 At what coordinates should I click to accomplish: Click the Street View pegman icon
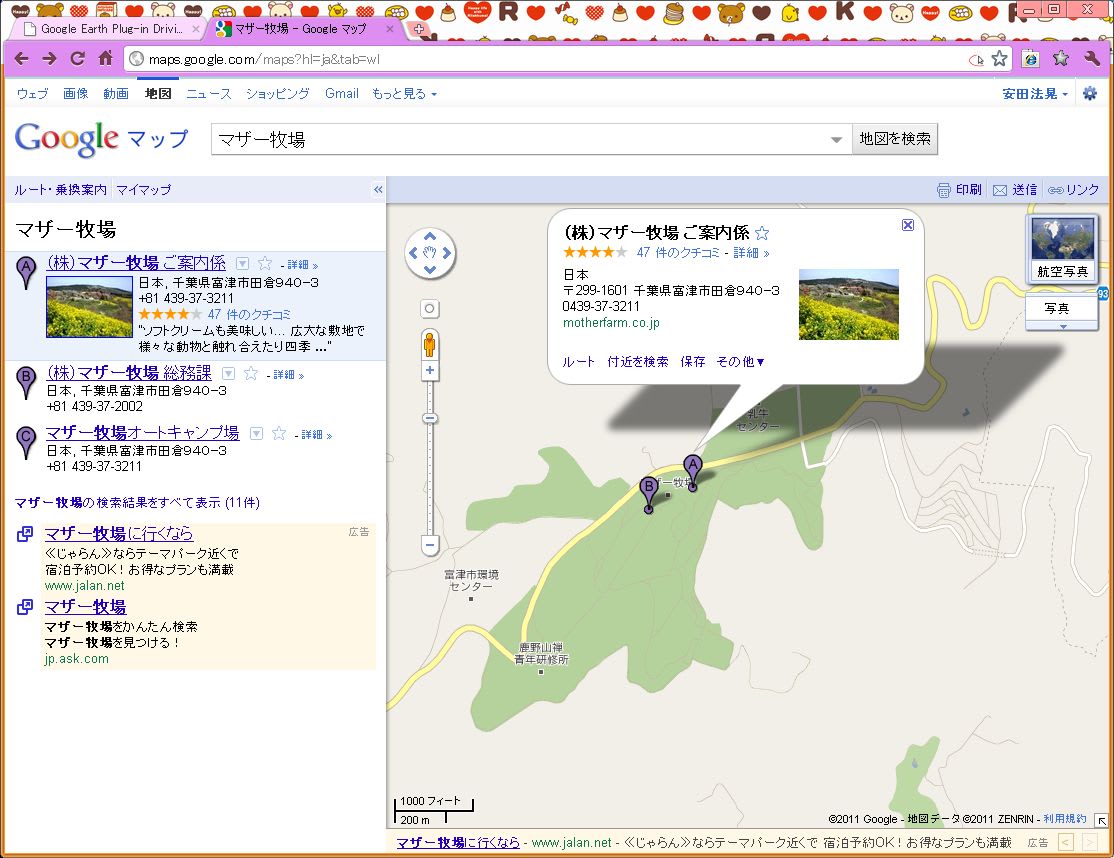pos(430,343)
